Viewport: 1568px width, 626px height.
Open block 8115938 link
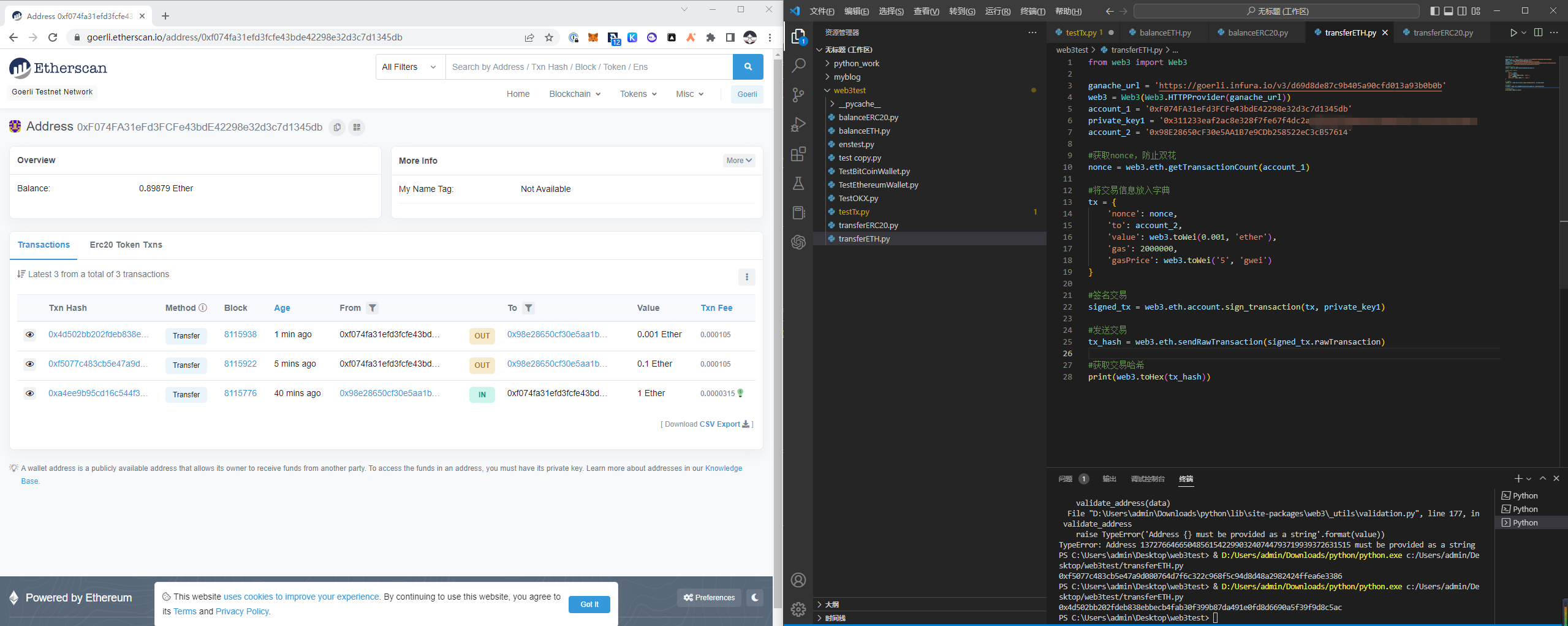pyautogui.click(x=240, y=334)
